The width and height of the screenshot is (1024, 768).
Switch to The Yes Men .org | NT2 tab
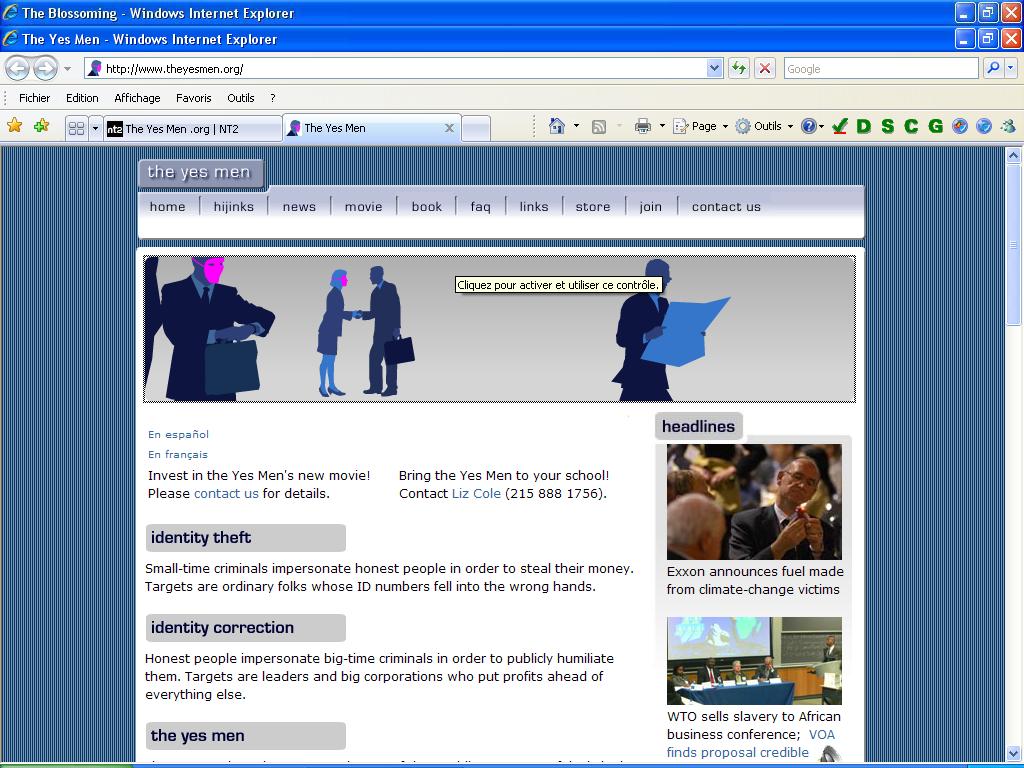(193, 129)
